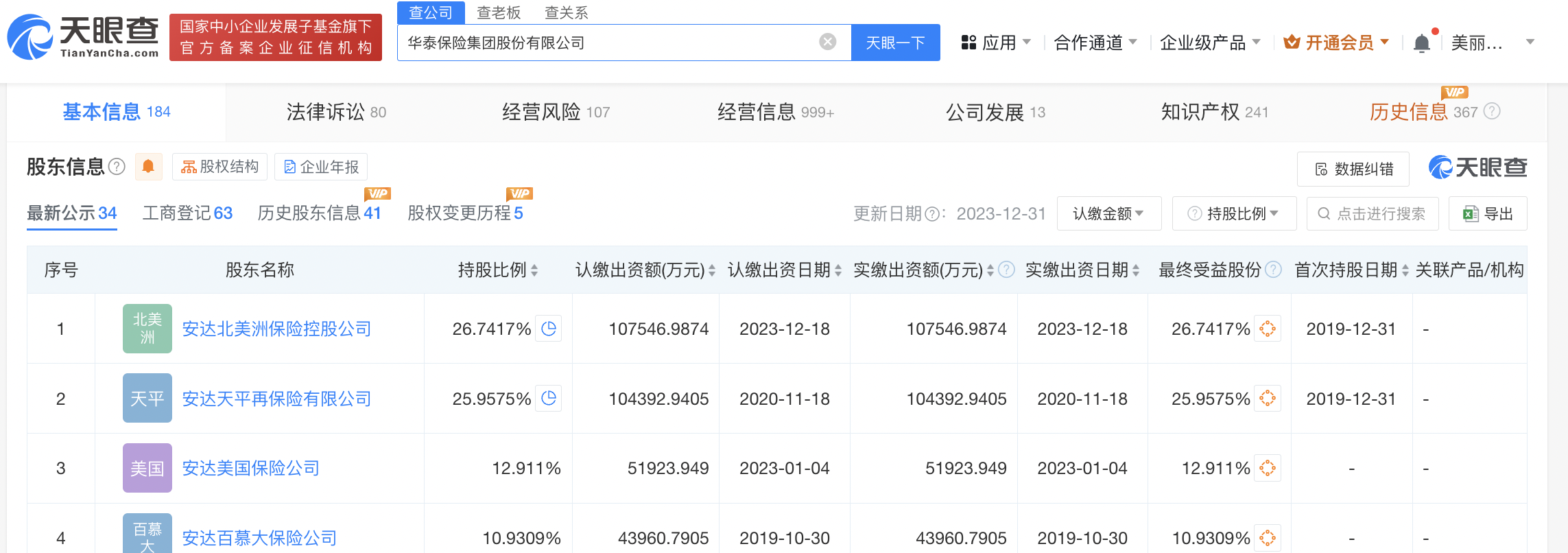
Task: Click help icon next to 股东信息
Action: (117, 167)
